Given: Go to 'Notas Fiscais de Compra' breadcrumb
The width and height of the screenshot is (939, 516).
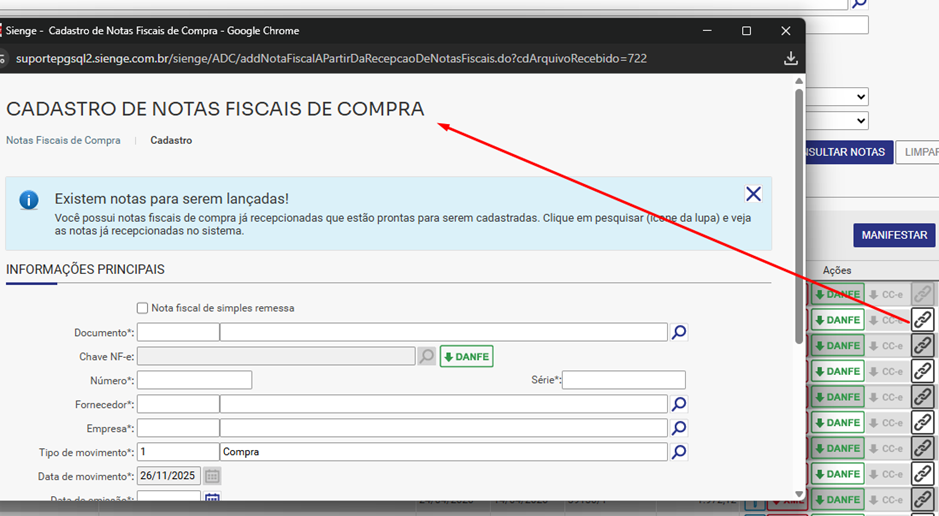Looking at the screenshot, I should [63, 141].
